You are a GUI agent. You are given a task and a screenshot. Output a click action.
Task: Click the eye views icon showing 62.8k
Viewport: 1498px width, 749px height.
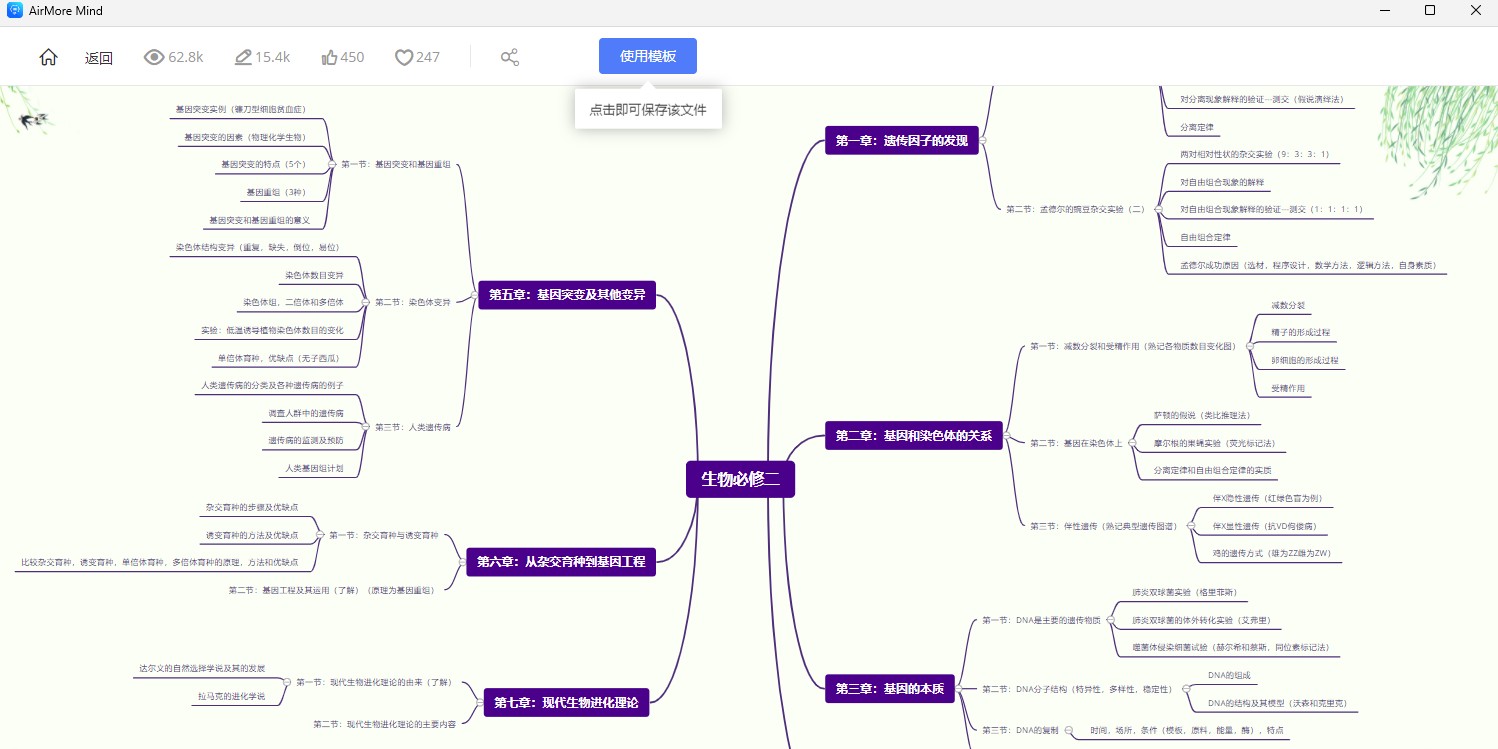154,57
